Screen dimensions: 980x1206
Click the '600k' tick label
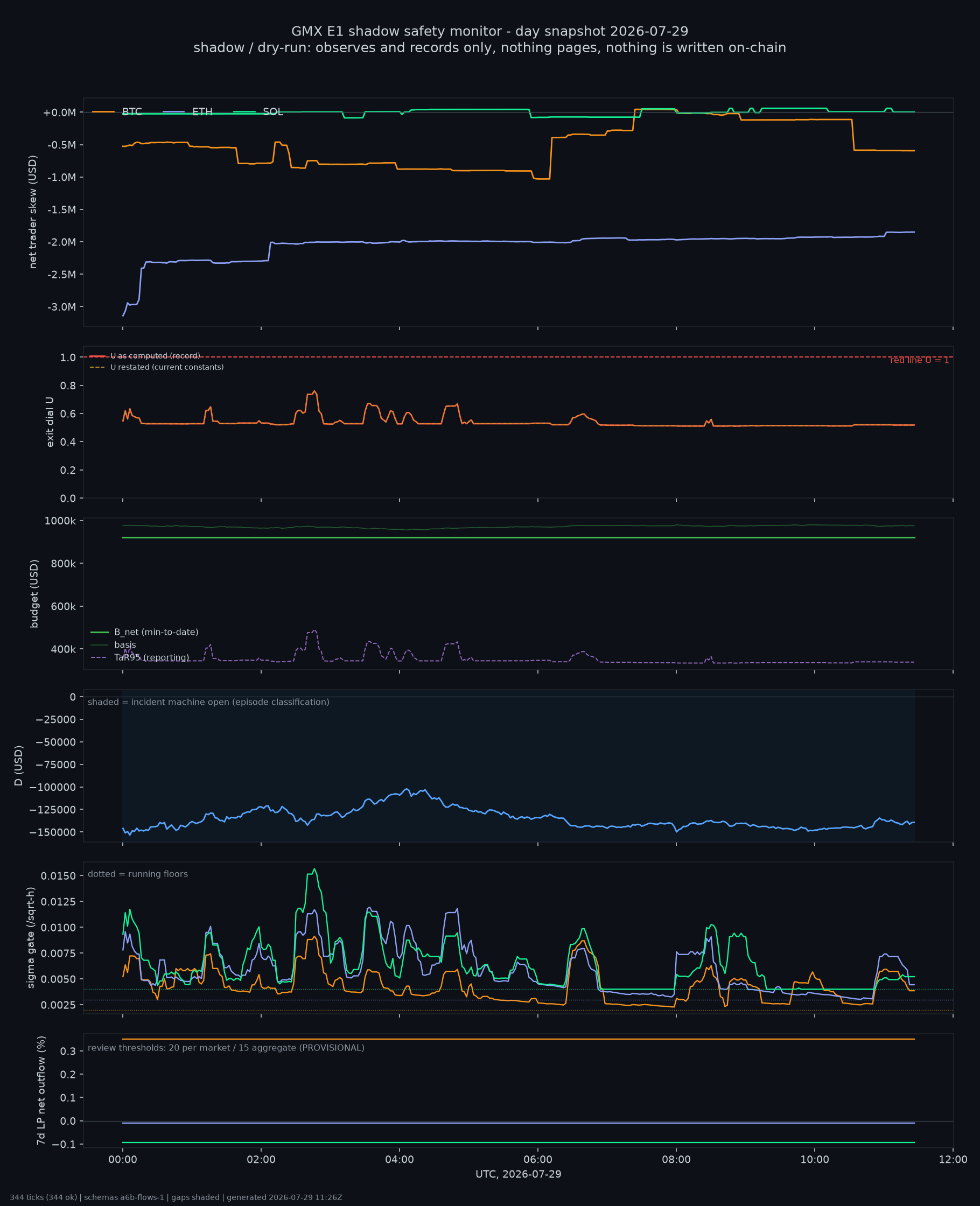(x=63, y=606)
